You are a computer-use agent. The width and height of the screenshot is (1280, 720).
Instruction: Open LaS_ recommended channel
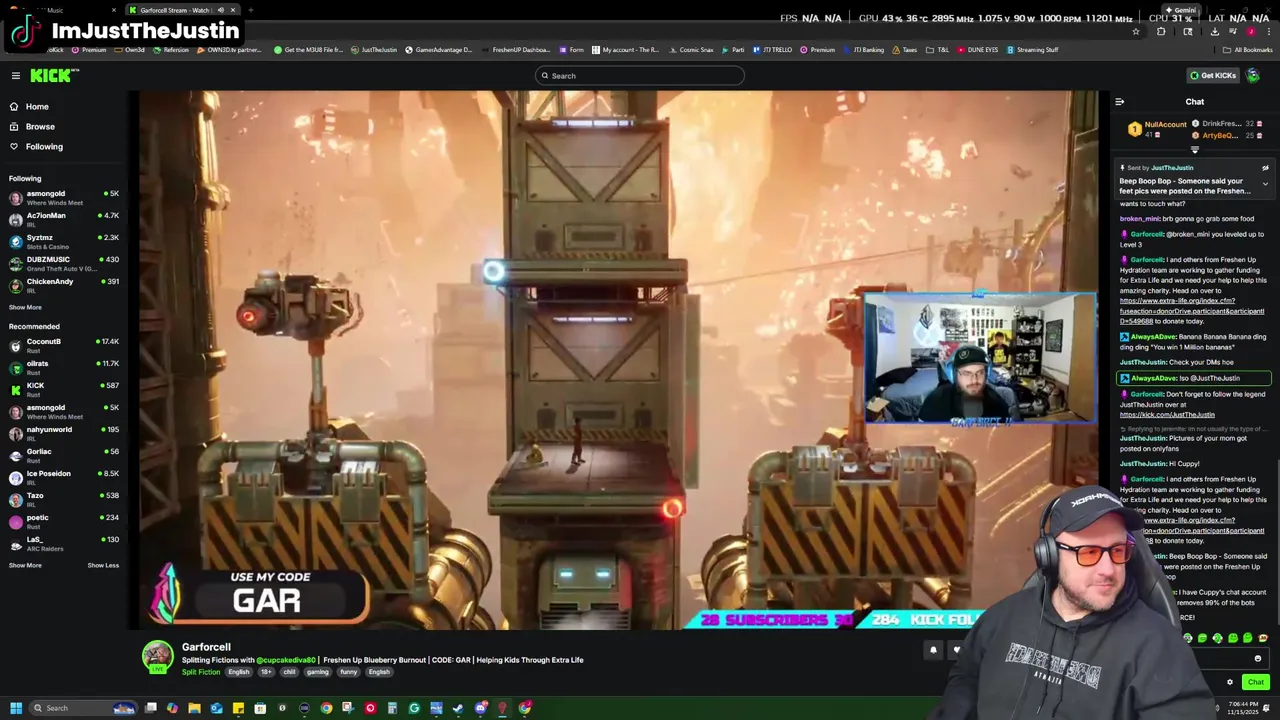(64, 543)
